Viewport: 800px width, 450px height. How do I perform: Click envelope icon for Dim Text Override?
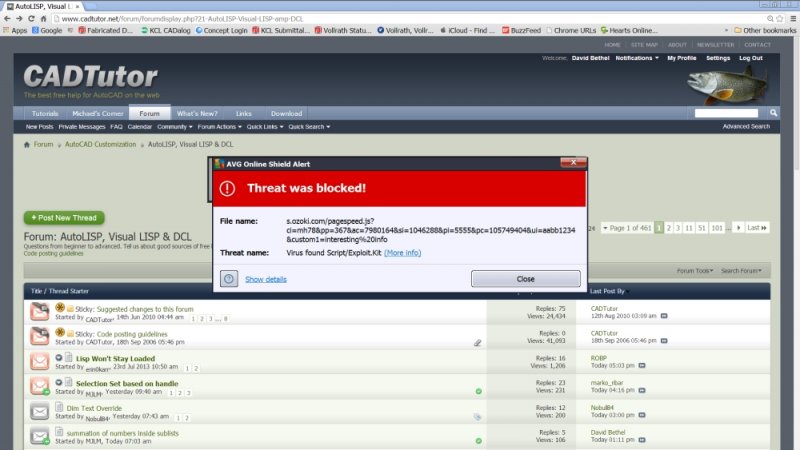(x=39, y=411)
